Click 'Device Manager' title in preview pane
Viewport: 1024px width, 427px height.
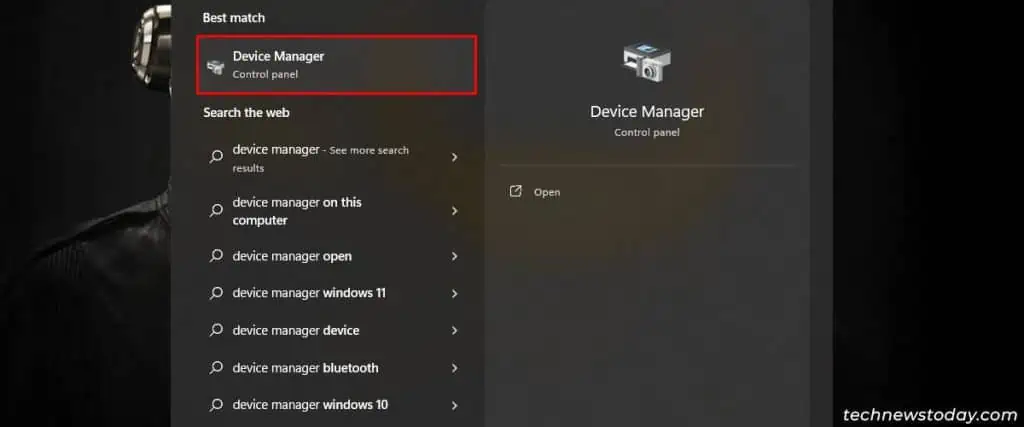[647, 112]
